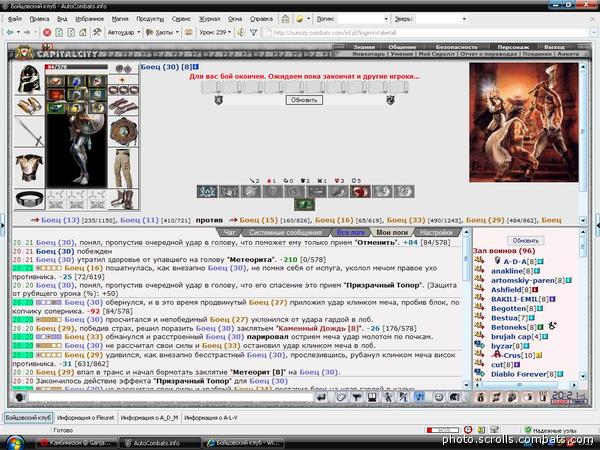
Task: Open the Инвентарь link
Action: pyautogui.click(x=368, y=54)
